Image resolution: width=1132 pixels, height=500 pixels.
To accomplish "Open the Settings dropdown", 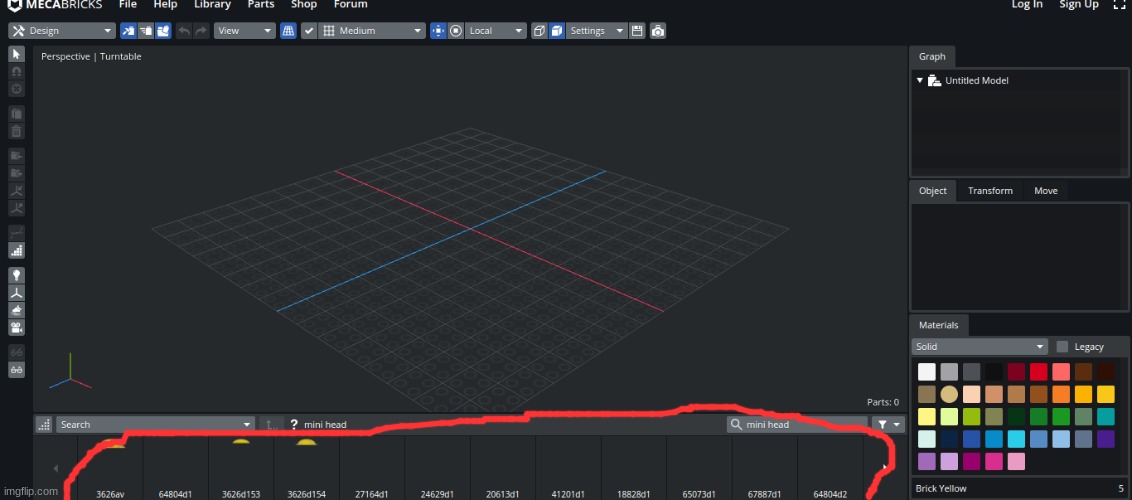I will (x=597, y=31).
